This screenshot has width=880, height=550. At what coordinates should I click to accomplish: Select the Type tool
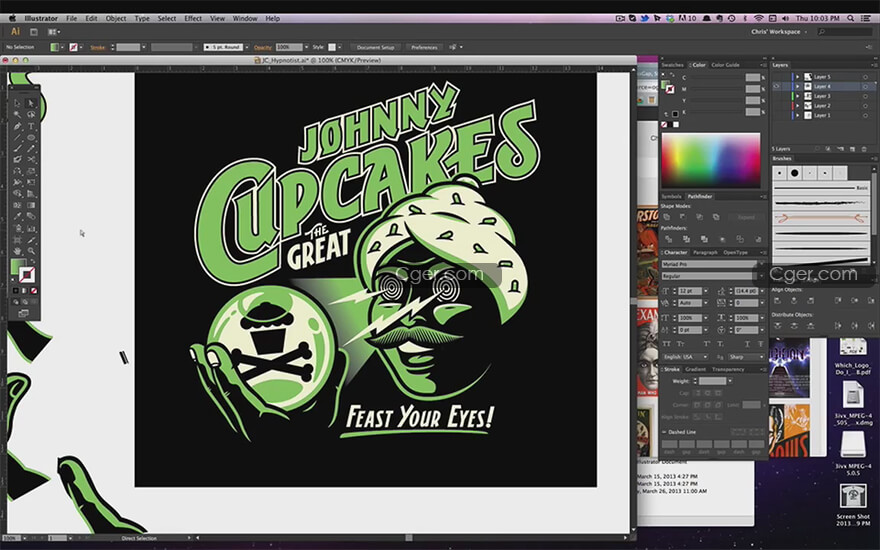30,126
